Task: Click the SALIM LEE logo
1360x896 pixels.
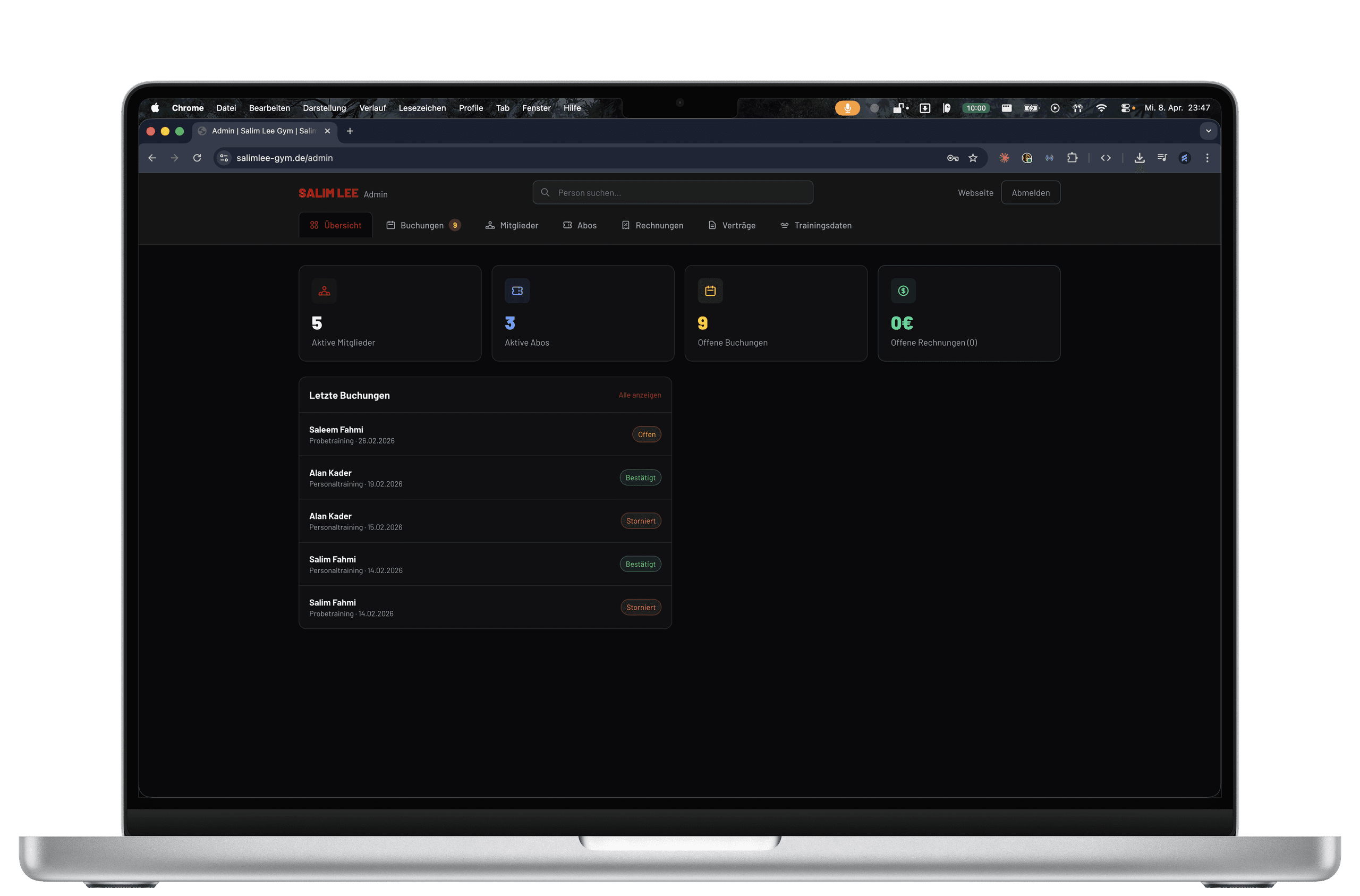Action: [328, 193]
